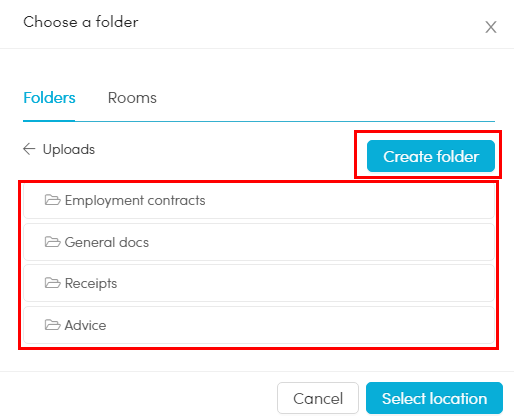This screenshot has width=514, height=420.
Task: Confirm with the Select location button
Action: pos(434,398)
